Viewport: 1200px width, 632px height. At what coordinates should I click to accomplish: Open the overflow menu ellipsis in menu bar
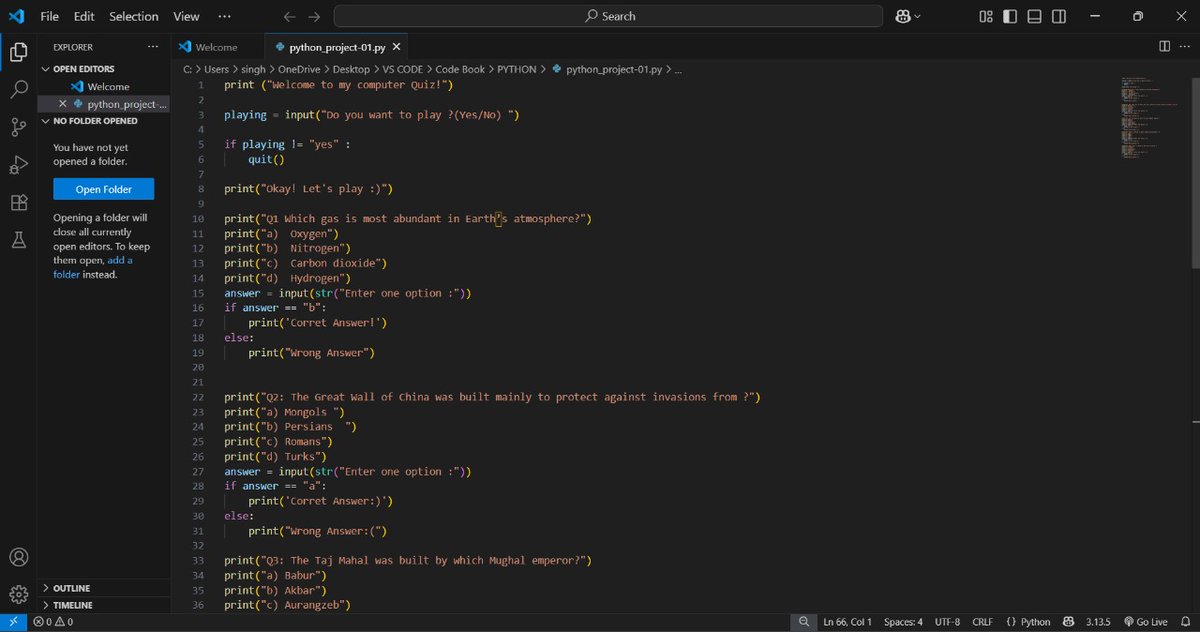[x=224, y=16]
